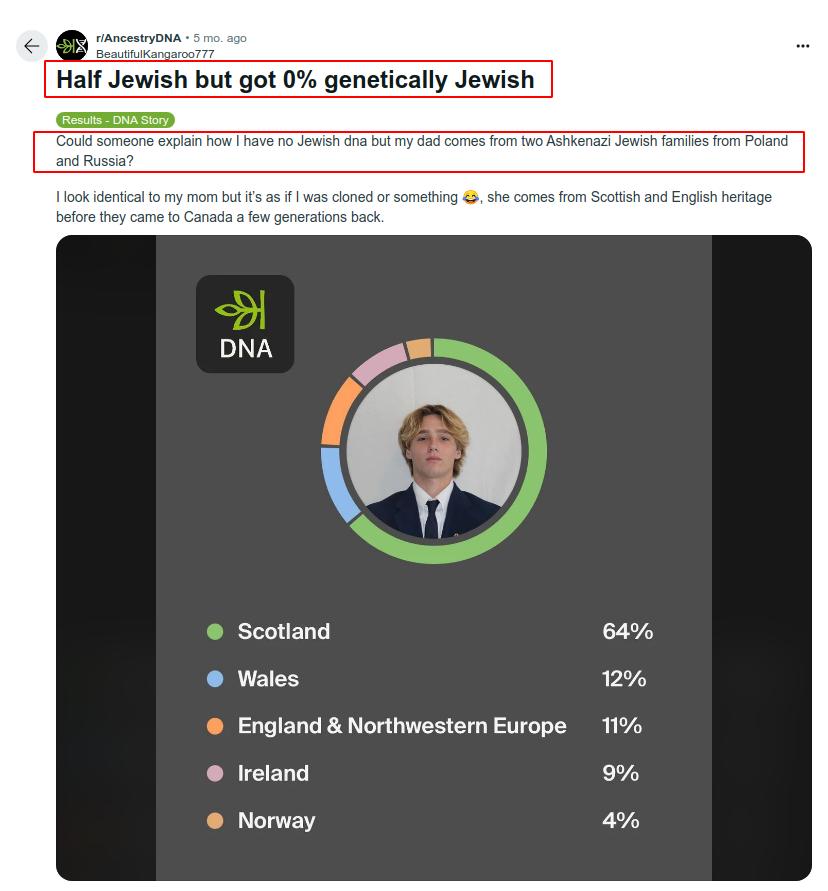Click the green Scotland legend dot
The width and height of the screenshot is (828, 891).
tap(215, 632)
